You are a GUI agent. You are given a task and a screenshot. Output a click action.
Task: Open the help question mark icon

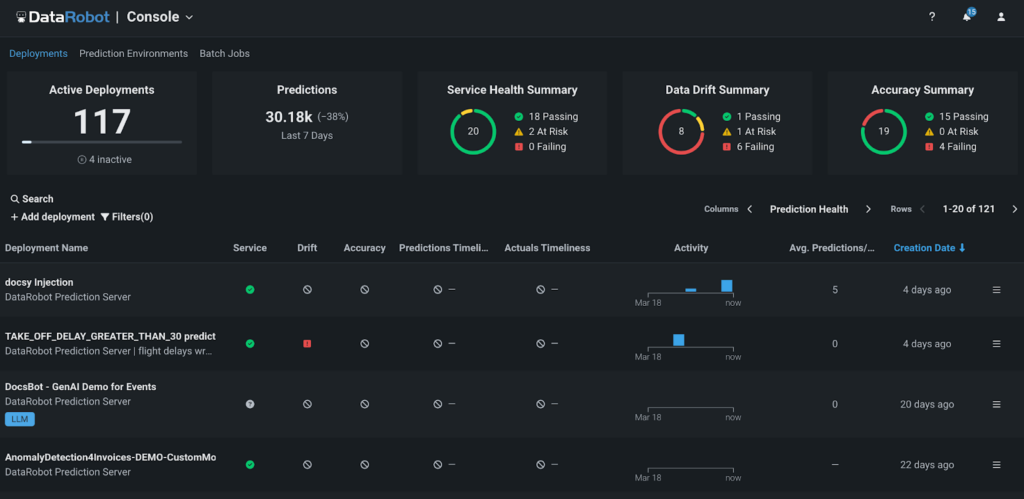[932, 17]
